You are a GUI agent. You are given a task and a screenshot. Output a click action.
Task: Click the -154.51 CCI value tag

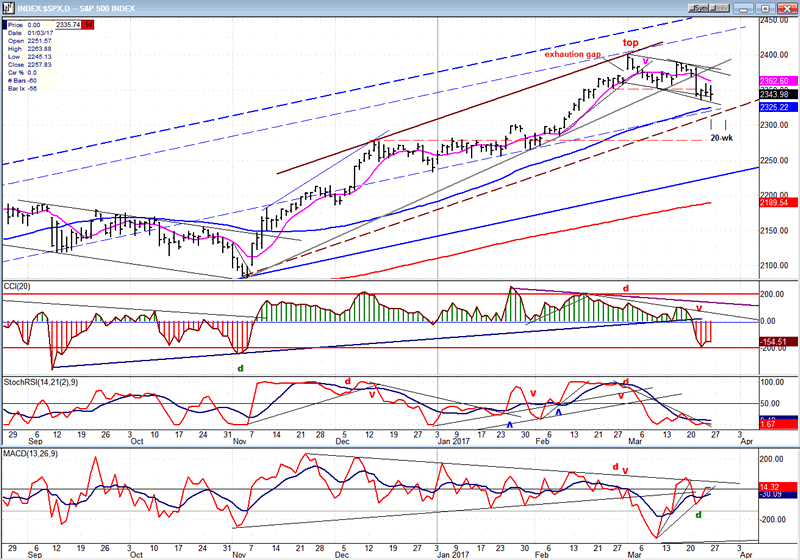pyautogui.click(x=776, y=342)
